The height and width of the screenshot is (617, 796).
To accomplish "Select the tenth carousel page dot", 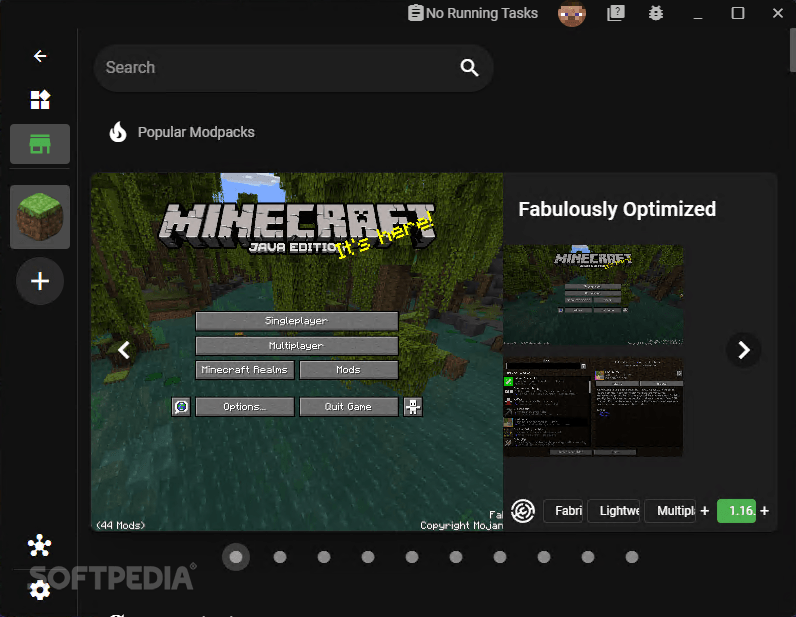I will pos(632,557).
